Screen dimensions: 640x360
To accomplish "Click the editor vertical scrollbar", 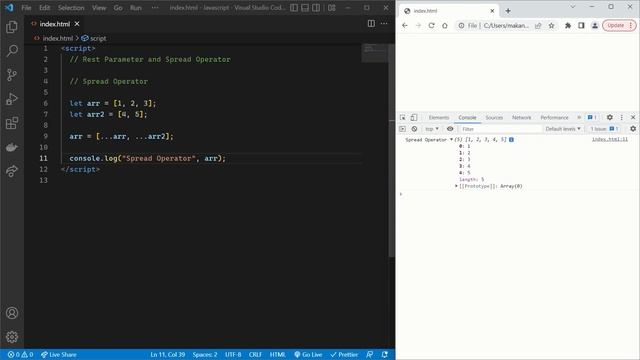I will (x=391, y=150).
